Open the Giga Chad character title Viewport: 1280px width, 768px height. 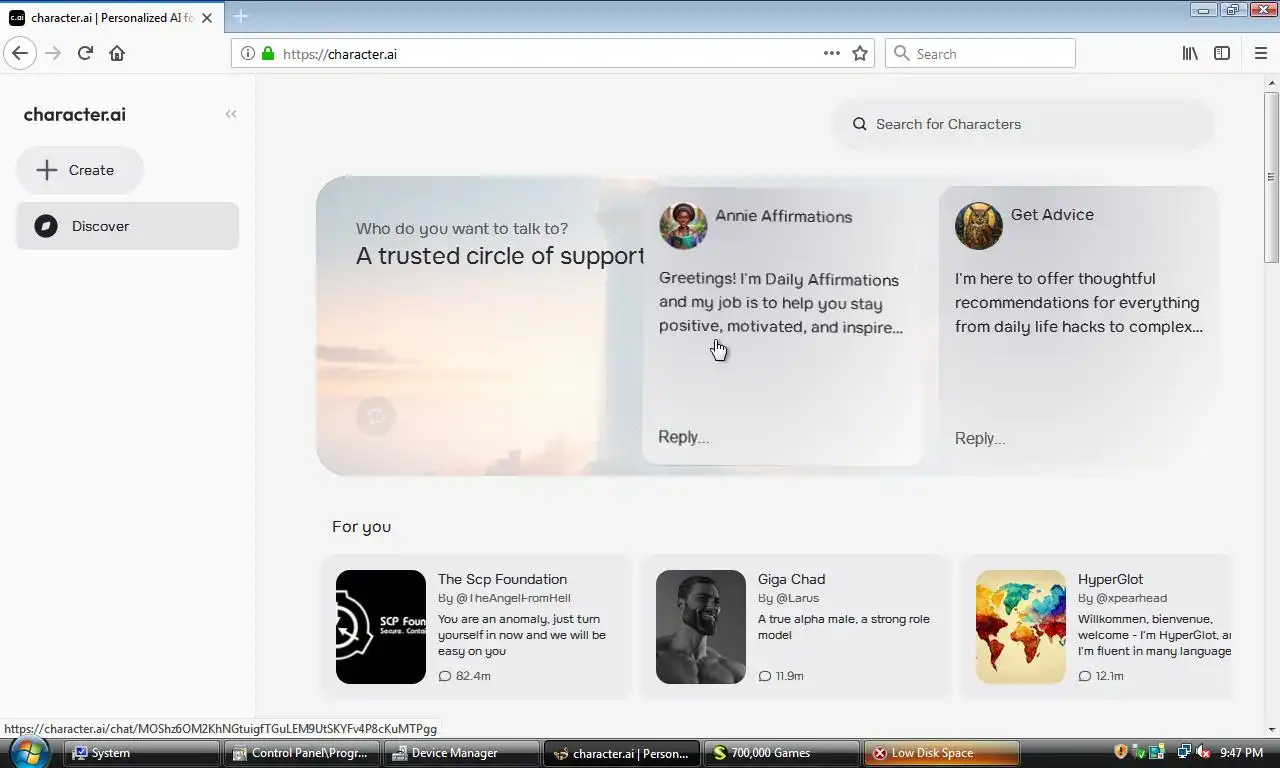(x=791, y=579)
